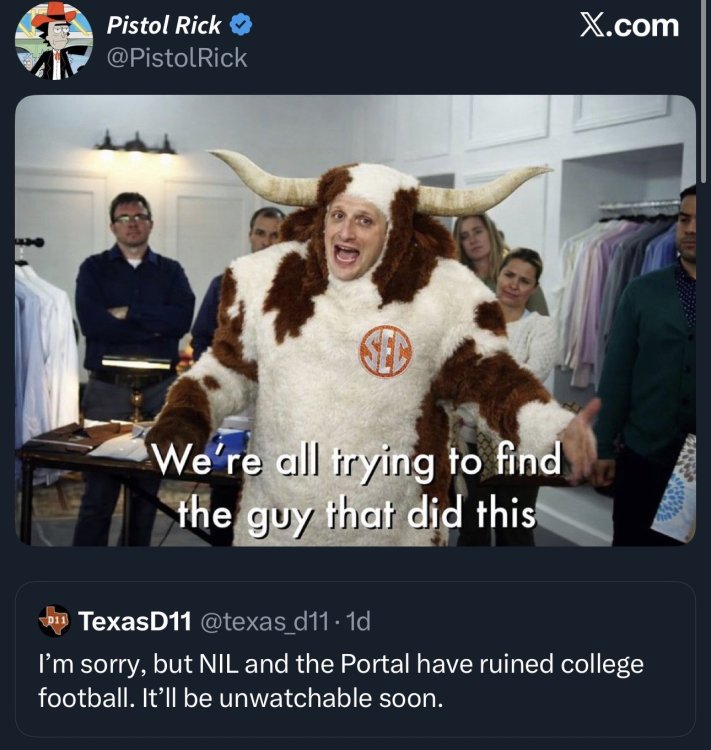The width and height of the screenshot is (711, 750).
Task: Click the left horn of the longhorn costume
Action: [x=260, y=178]
